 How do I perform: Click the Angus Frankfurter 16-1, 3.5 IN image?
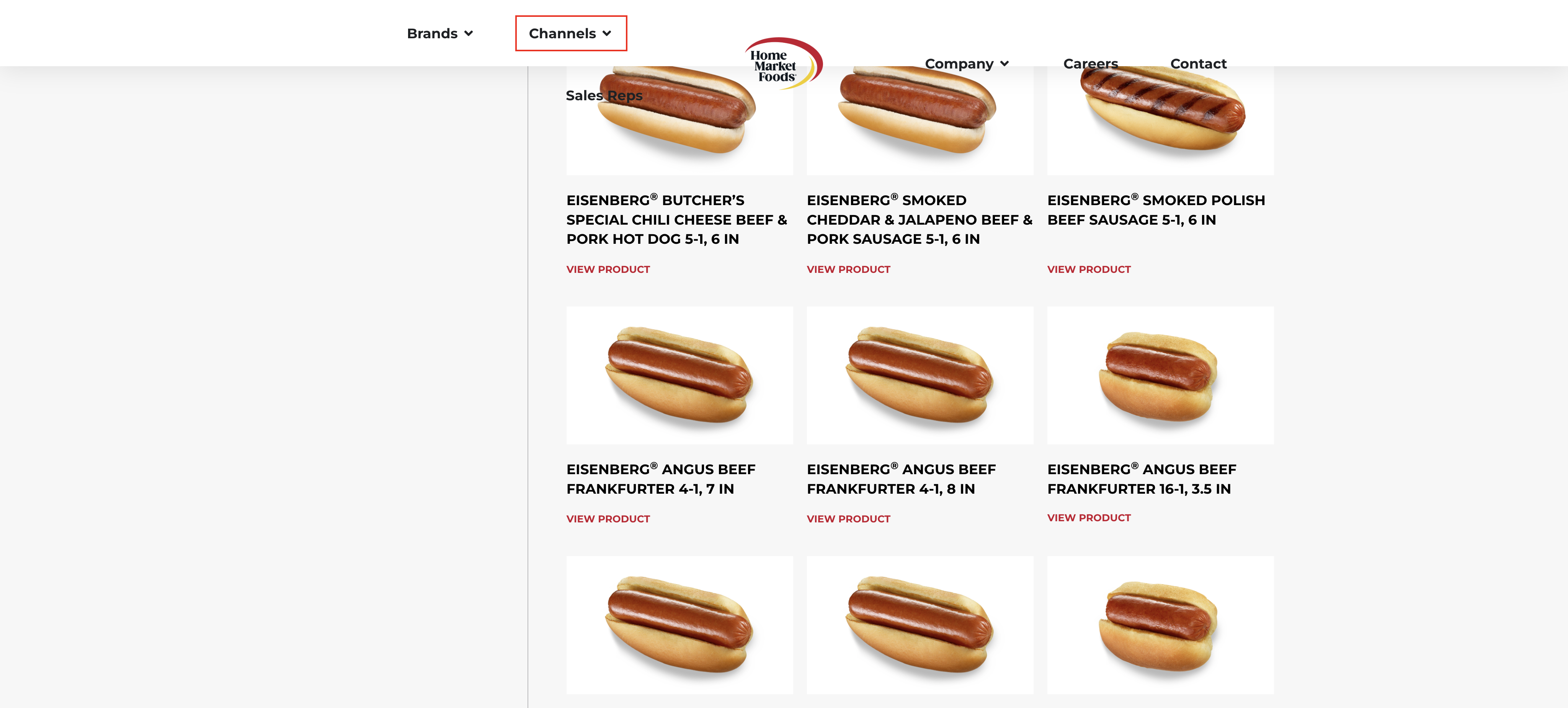[x=1160, y=375]
